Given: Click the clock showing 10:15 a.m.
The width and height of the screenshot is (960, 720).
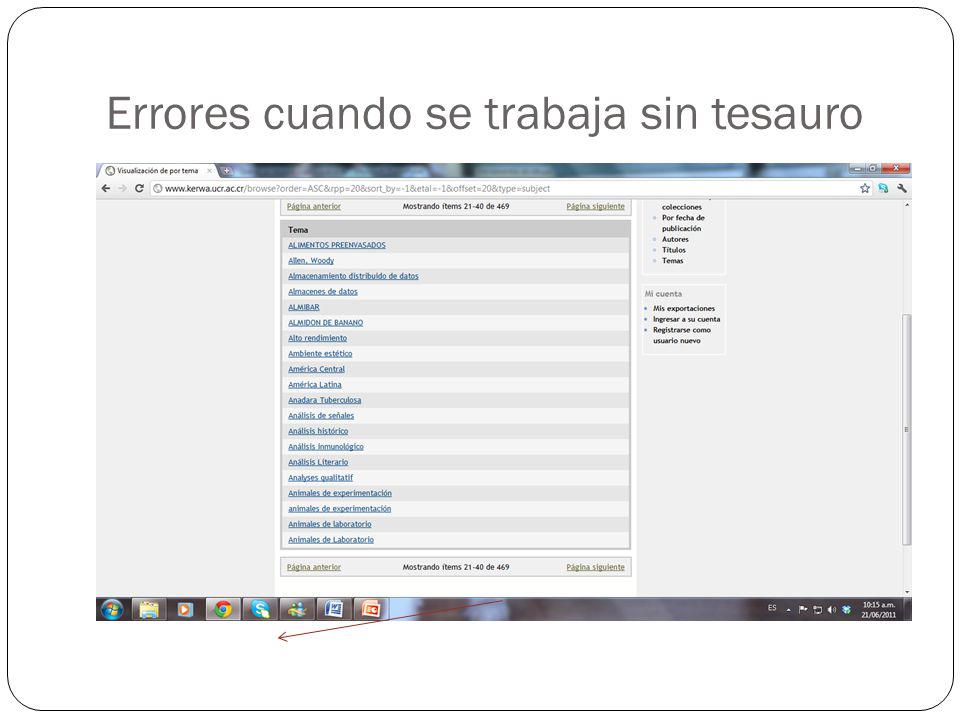Looking at the screenshot, I should [879, 609].
